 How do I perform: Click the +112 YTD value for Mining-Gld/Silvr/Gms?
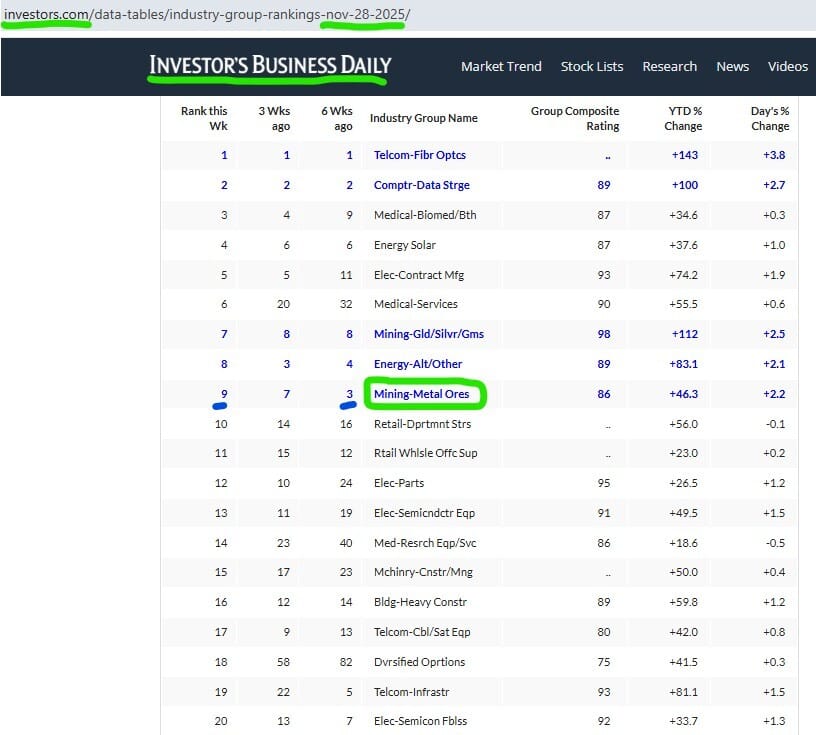tap(685, 334)
